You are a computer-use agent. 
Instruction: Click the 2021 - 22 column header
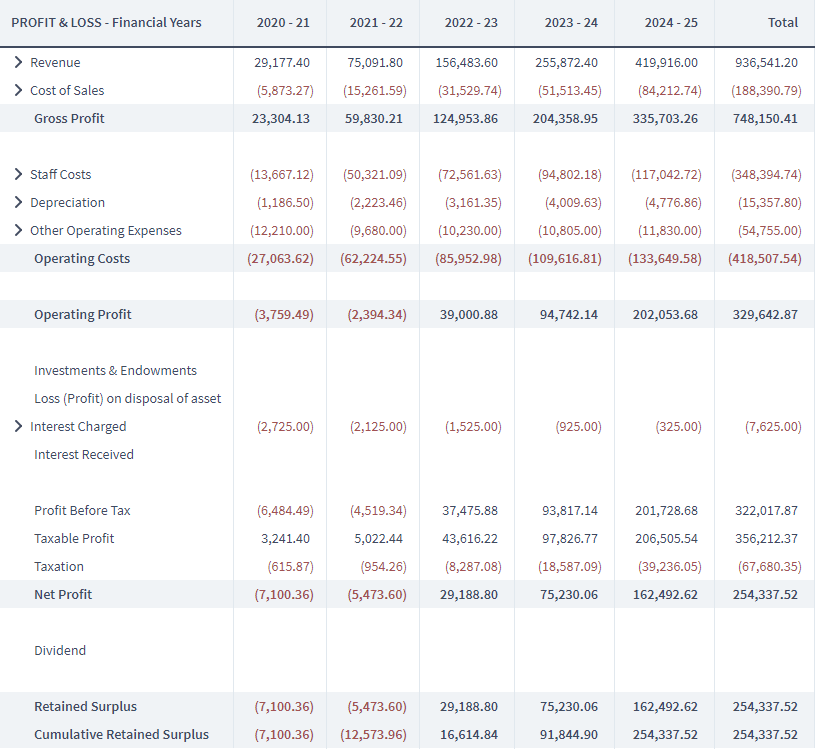[377, 22]
